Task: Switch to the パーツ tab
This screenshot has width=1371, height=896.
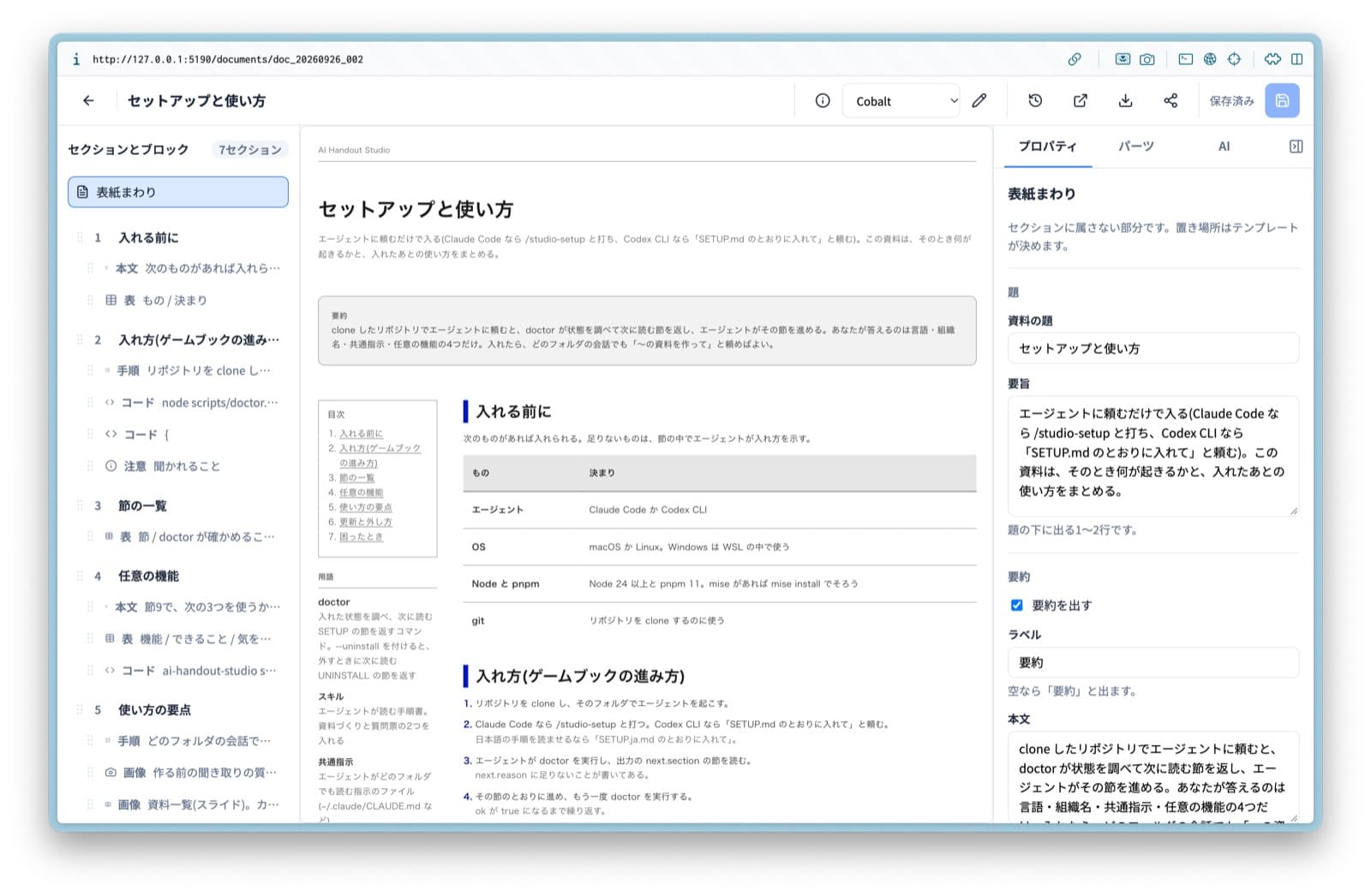Action: (1135, 146)
